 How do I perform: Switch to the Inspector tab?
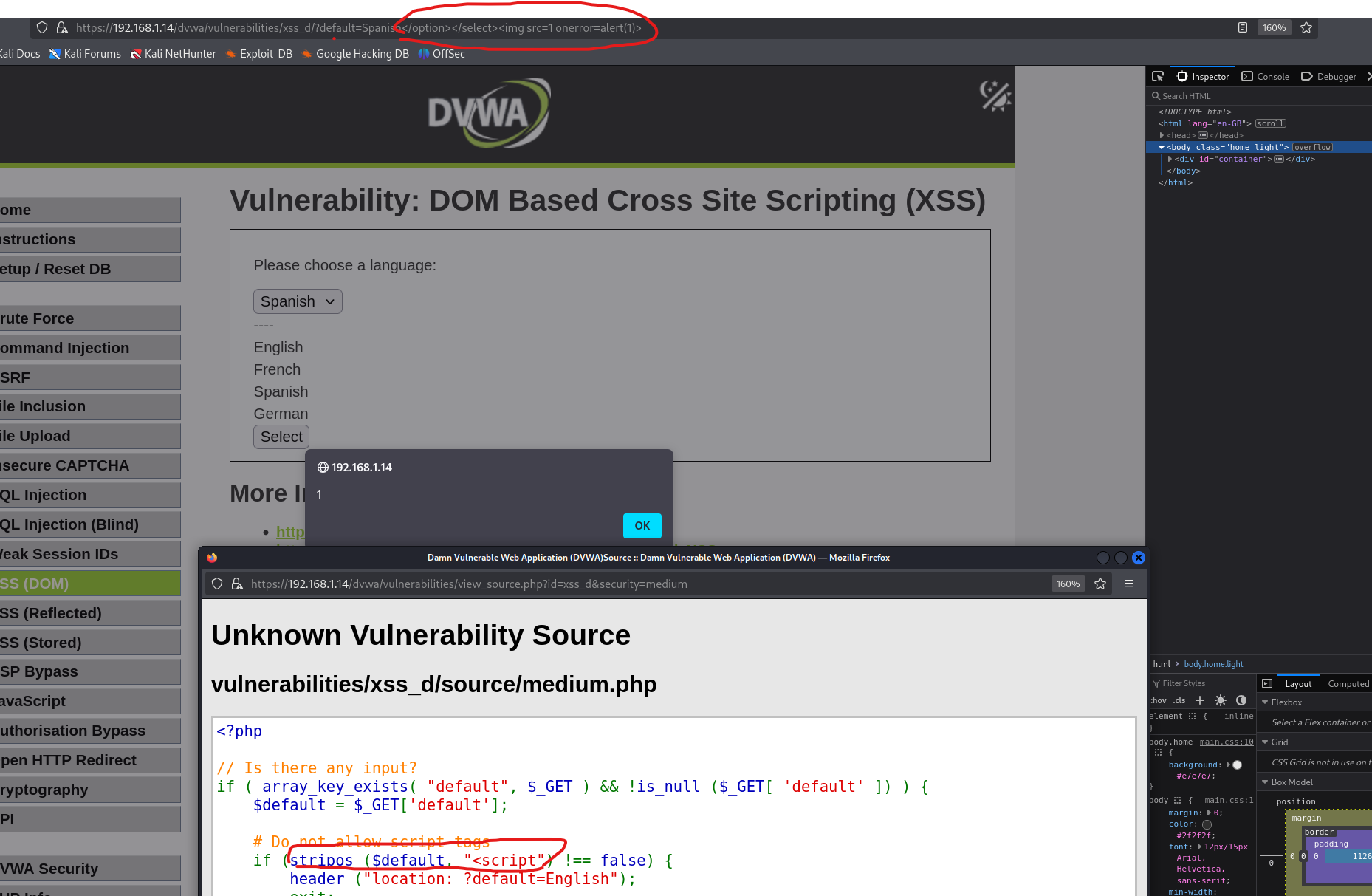point(1204,76)
